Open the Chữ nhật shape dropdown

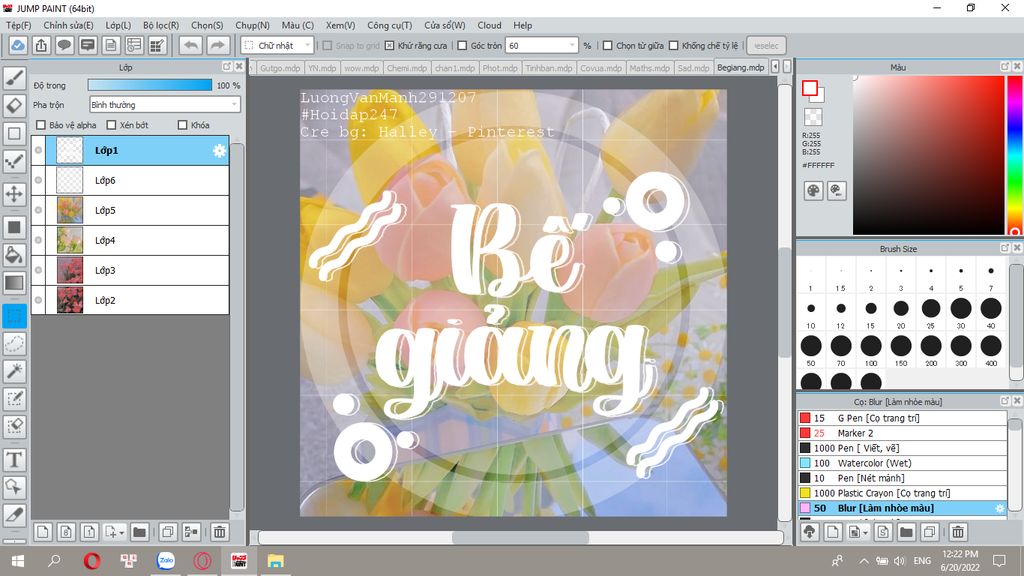pos(278,46)
